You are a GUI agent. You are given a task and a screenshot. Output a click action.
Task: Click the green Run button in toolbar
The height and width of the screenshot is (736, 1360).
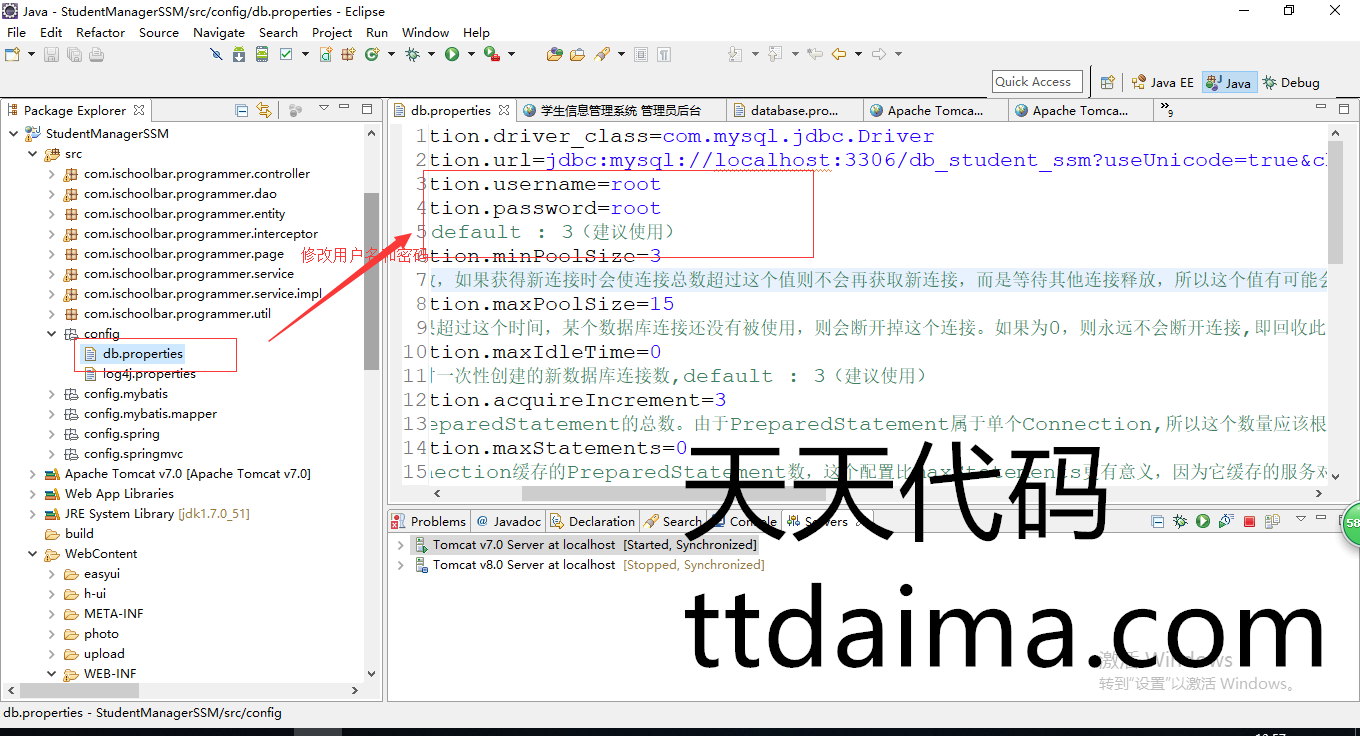[x=452, y=54]
